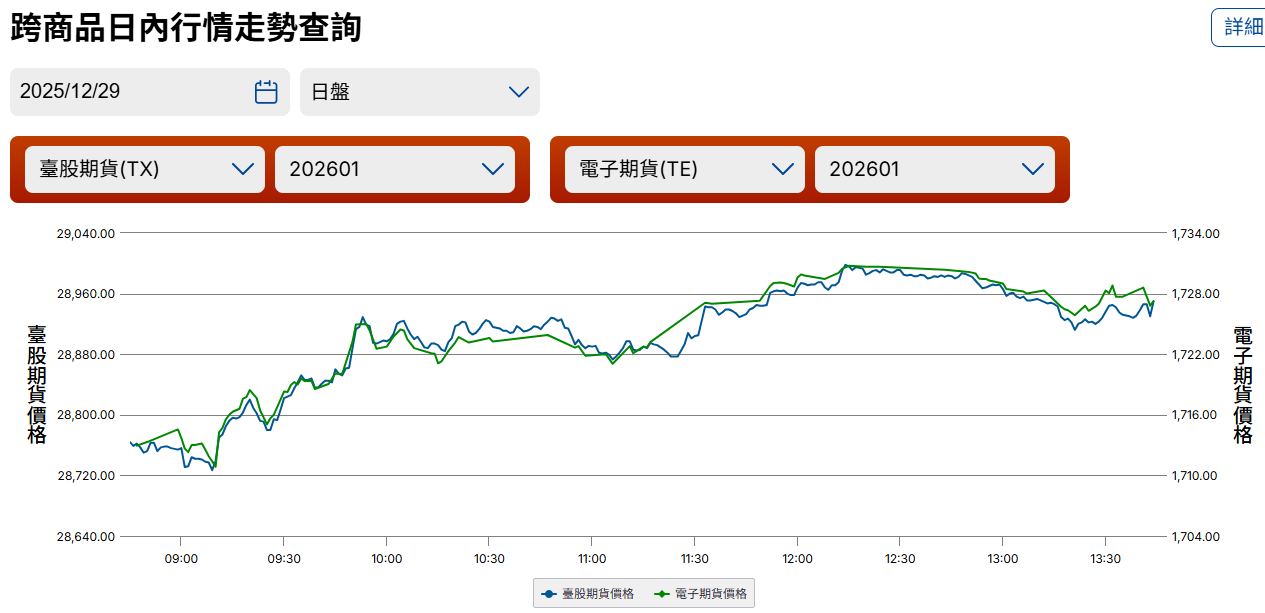Screen dimensions: 1265x613
Task: Click the 13:30 time axis label
Action: [1105, 559]
